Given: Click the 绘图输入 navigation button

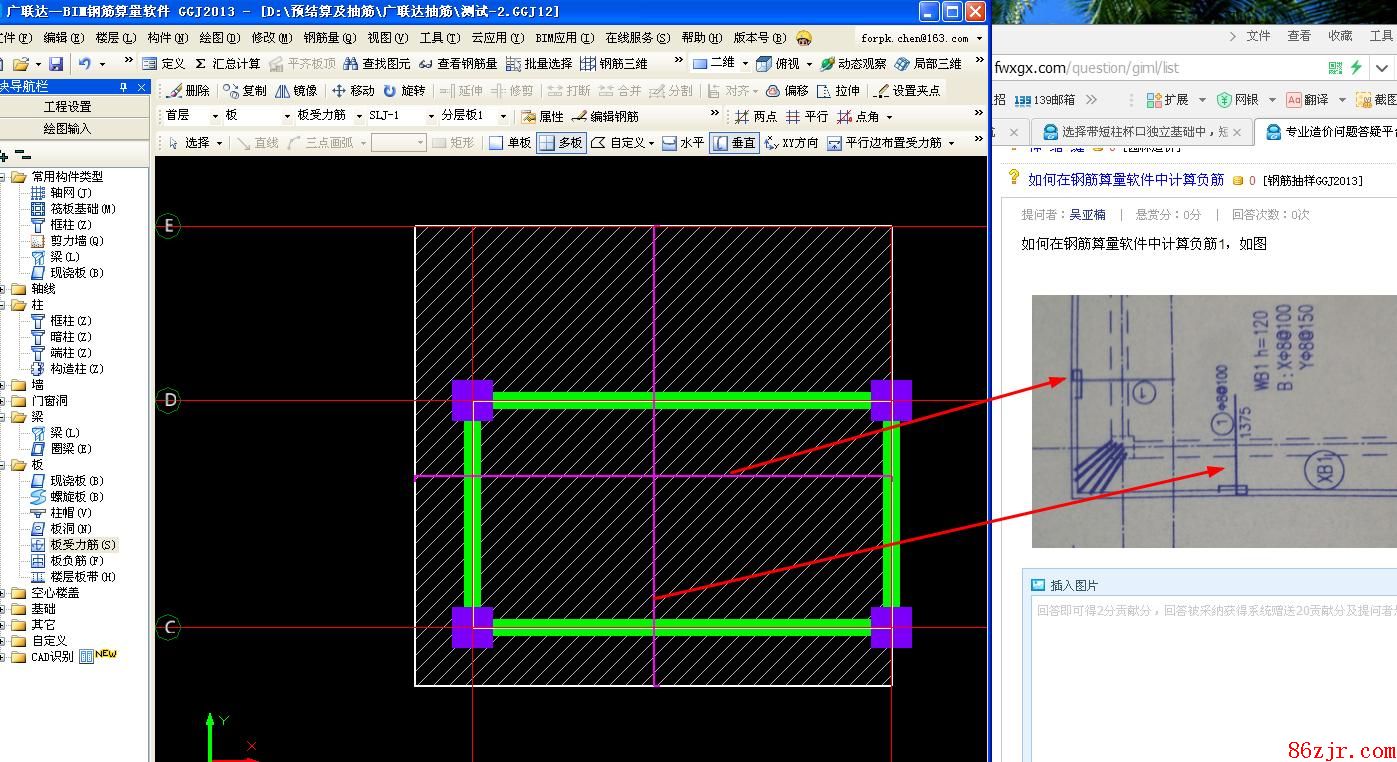Looking at the screenshot, I should [x=67, y=129].
